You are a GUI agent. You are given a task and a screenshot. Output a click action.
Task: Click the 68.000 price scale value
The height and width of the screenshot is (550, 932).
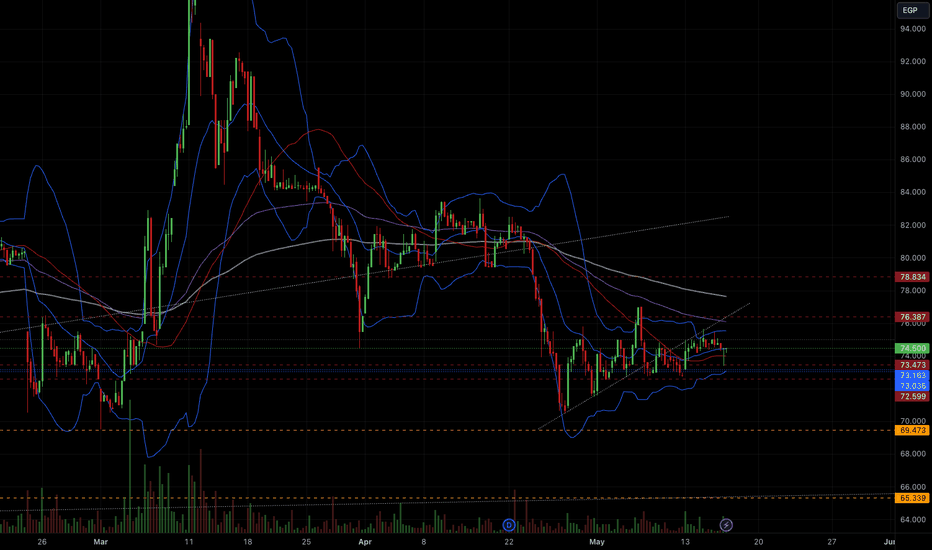[x=913, y=454]
